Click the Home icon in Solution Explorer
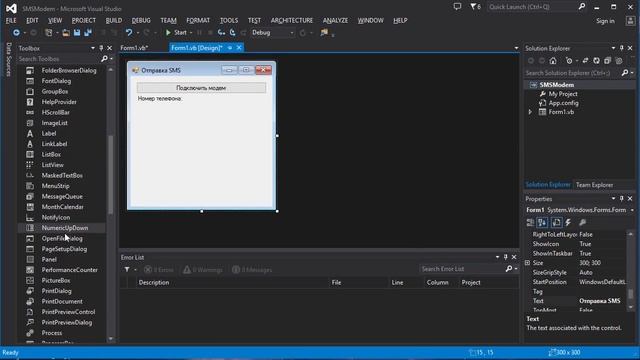The width and height of the screenshot is (640, 360). (x=553, y=61)
